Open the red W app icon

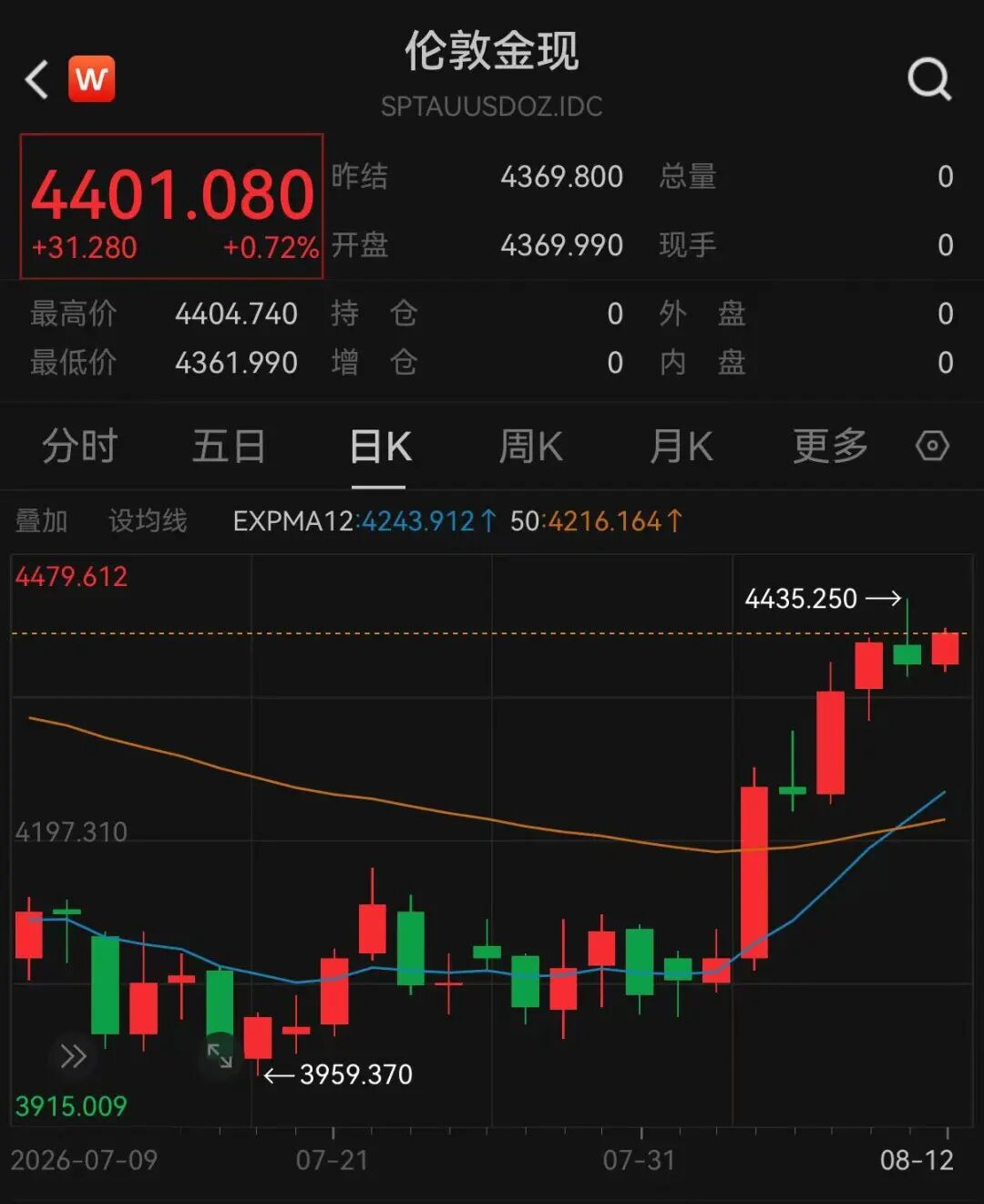coord(91,78)
